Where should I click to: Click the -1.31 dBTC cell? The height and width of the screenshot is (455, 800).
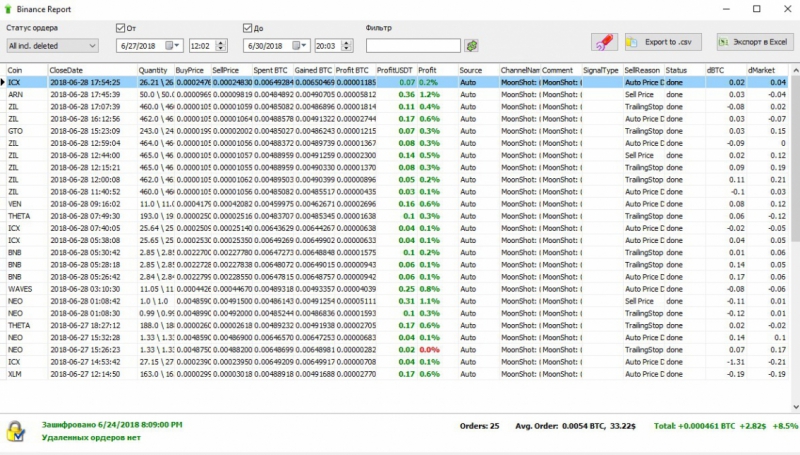pyautogui.click(x=726, y=362)
